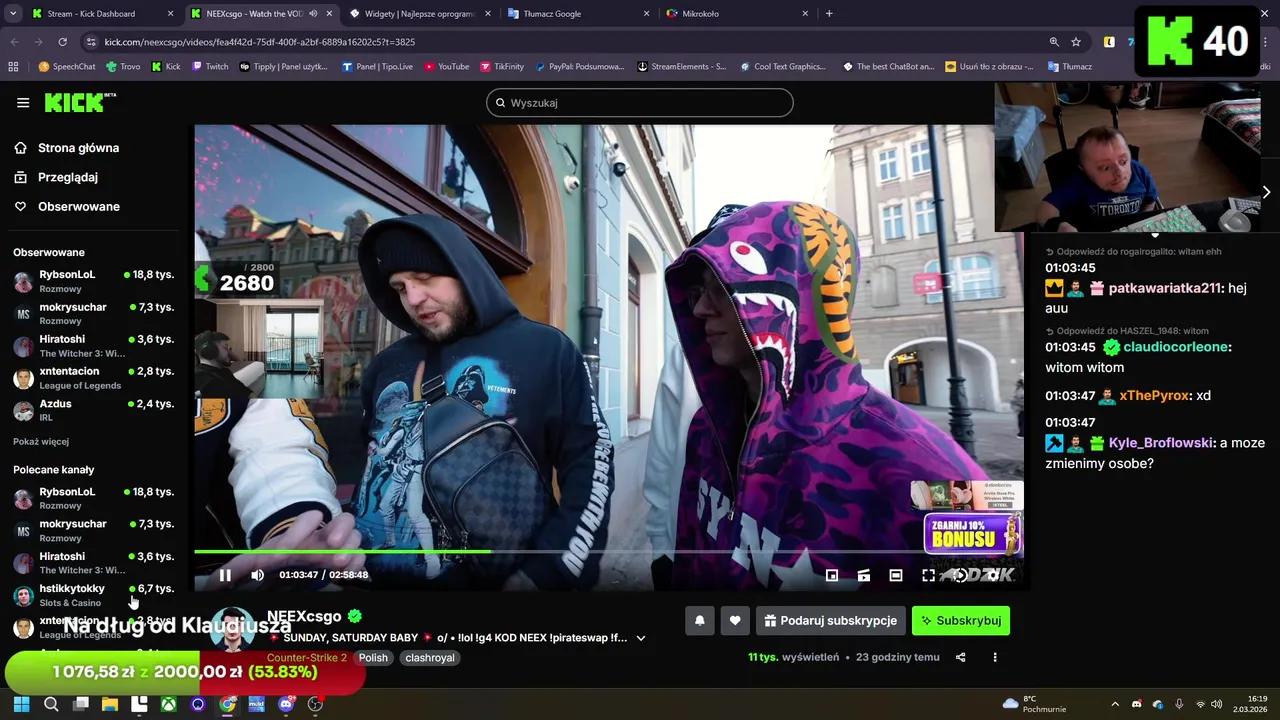This screenshot has width=1280, height=720.
Task: Open the Kick hamburger menu
Action: [23, 102]
